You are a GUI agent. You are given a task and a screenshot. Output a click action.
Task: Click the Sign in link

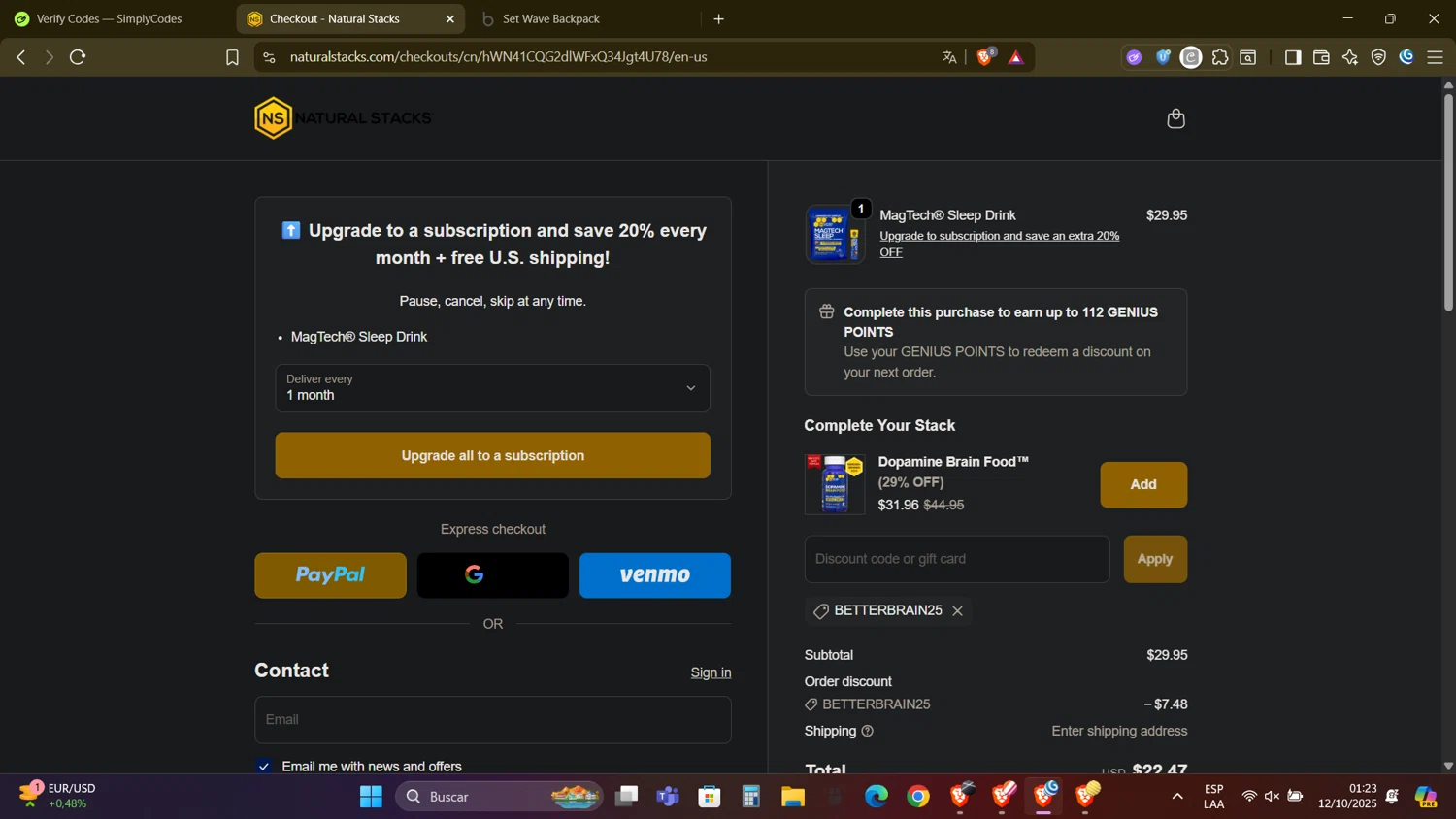711,672
